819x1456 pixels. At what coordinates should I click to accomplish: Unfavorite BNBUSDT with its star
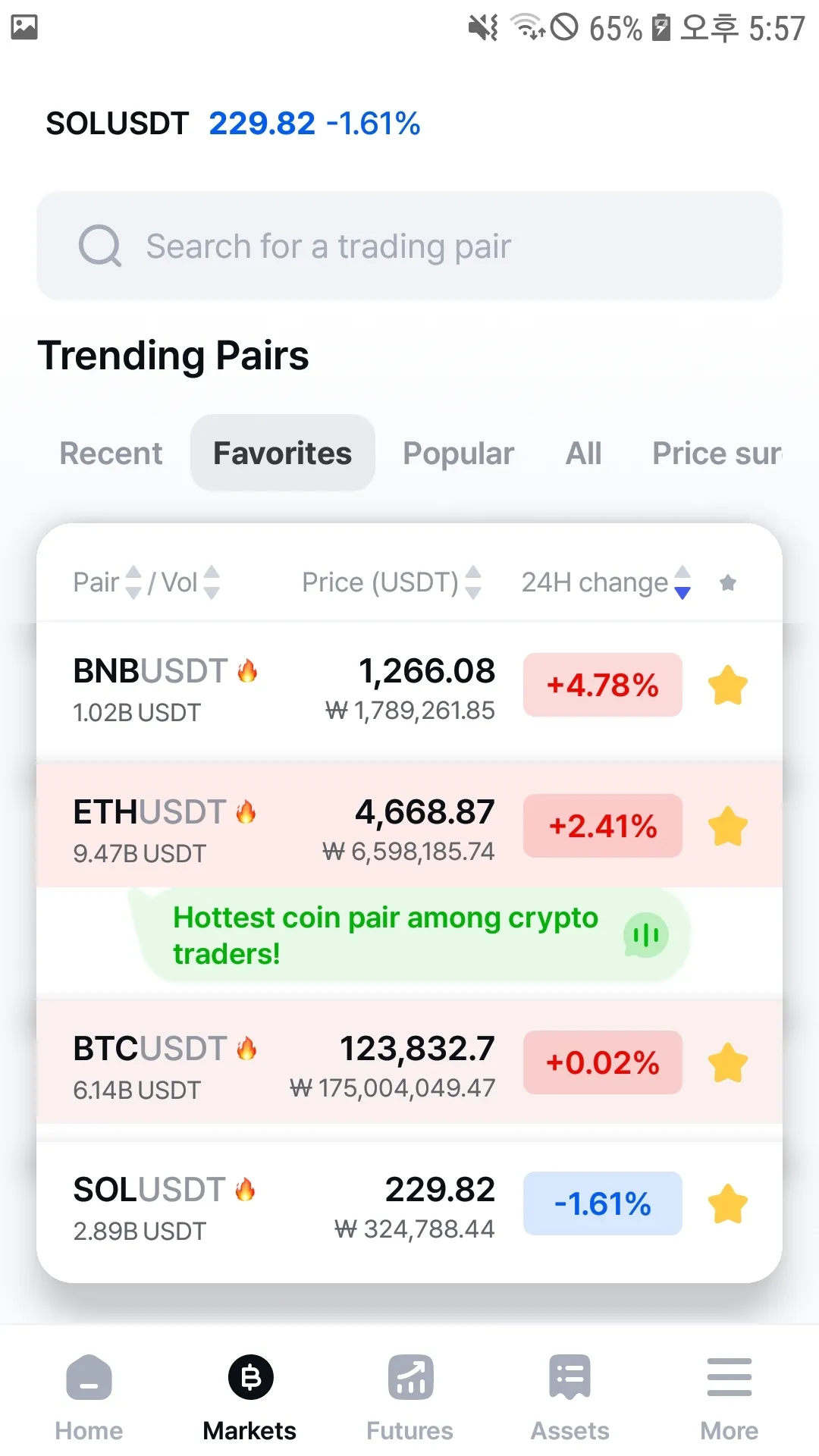tap(728, 686)
